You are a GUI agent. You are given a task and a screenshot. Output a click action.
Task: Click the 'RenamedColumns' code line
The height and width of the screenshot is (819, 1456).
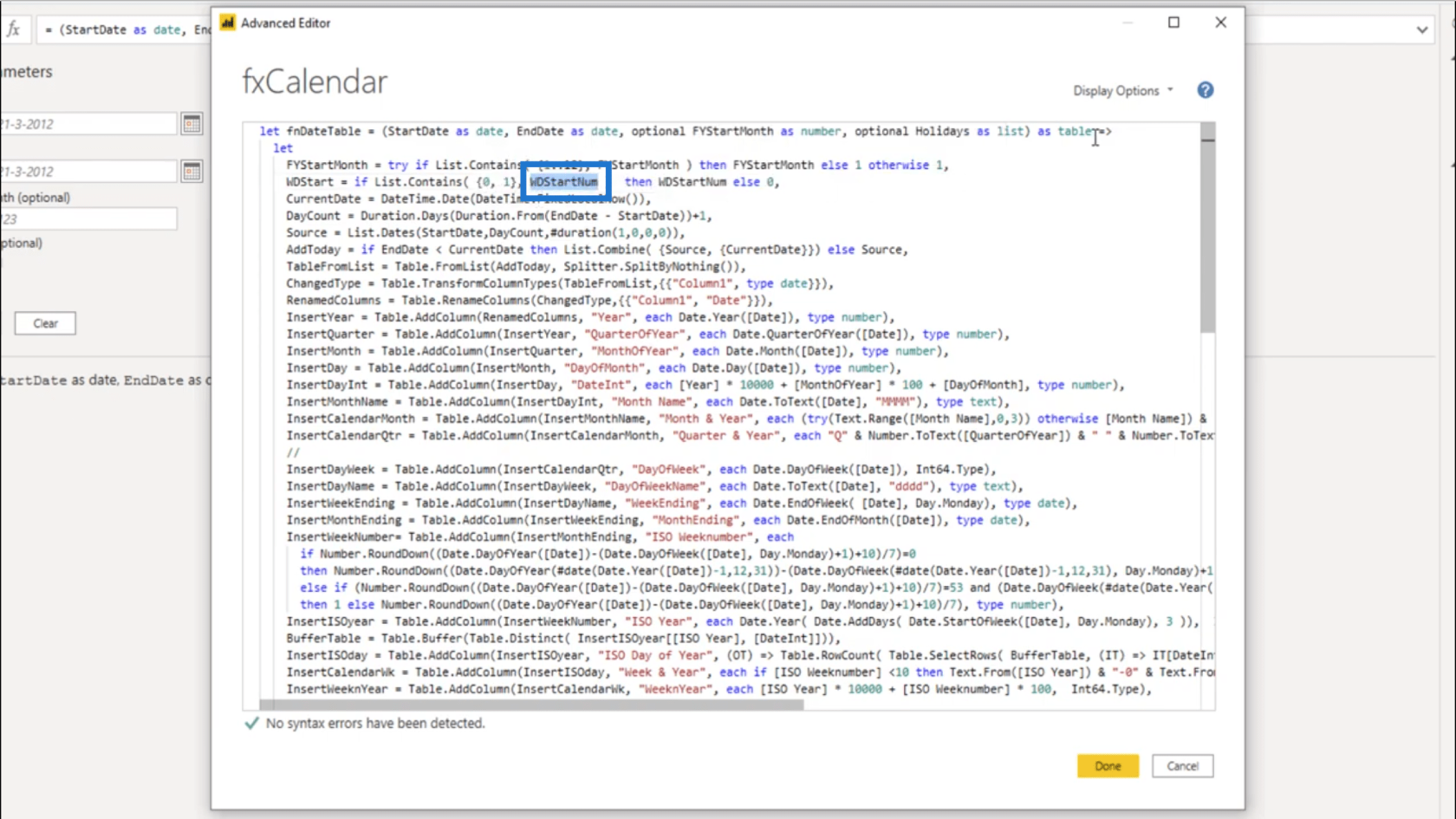pyautogui.click(x=529, y=300)
